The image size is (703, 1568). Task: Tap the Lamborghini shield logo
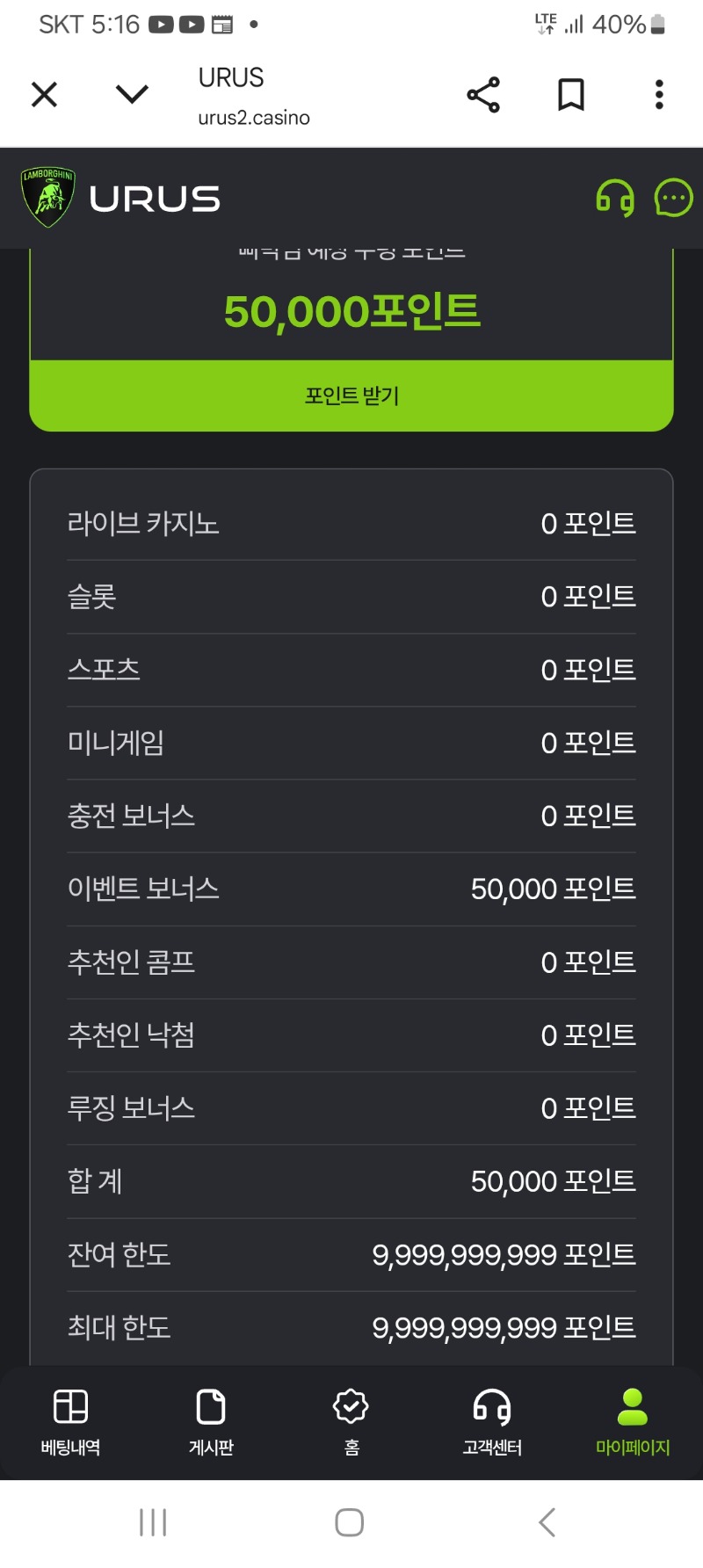tap(47, 198)
